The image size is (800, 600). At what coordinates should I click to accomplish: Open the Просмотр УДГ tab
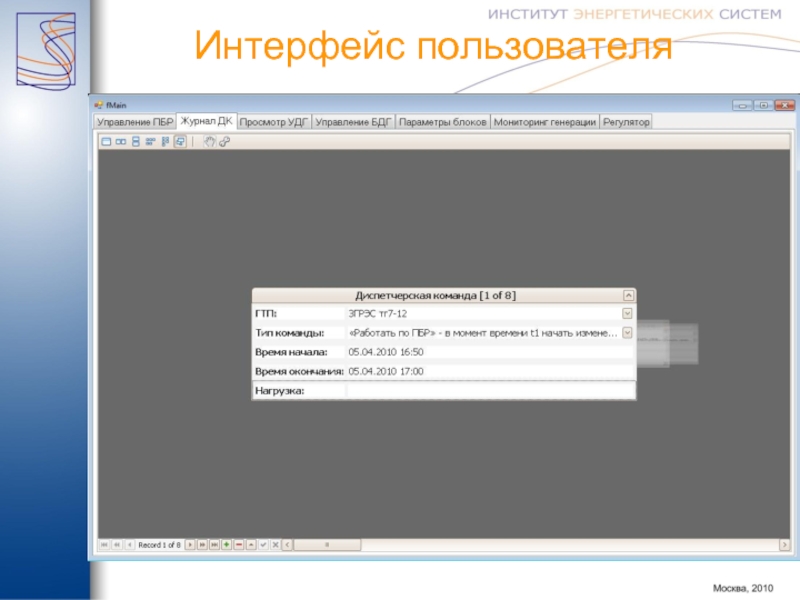click(274, 122)
